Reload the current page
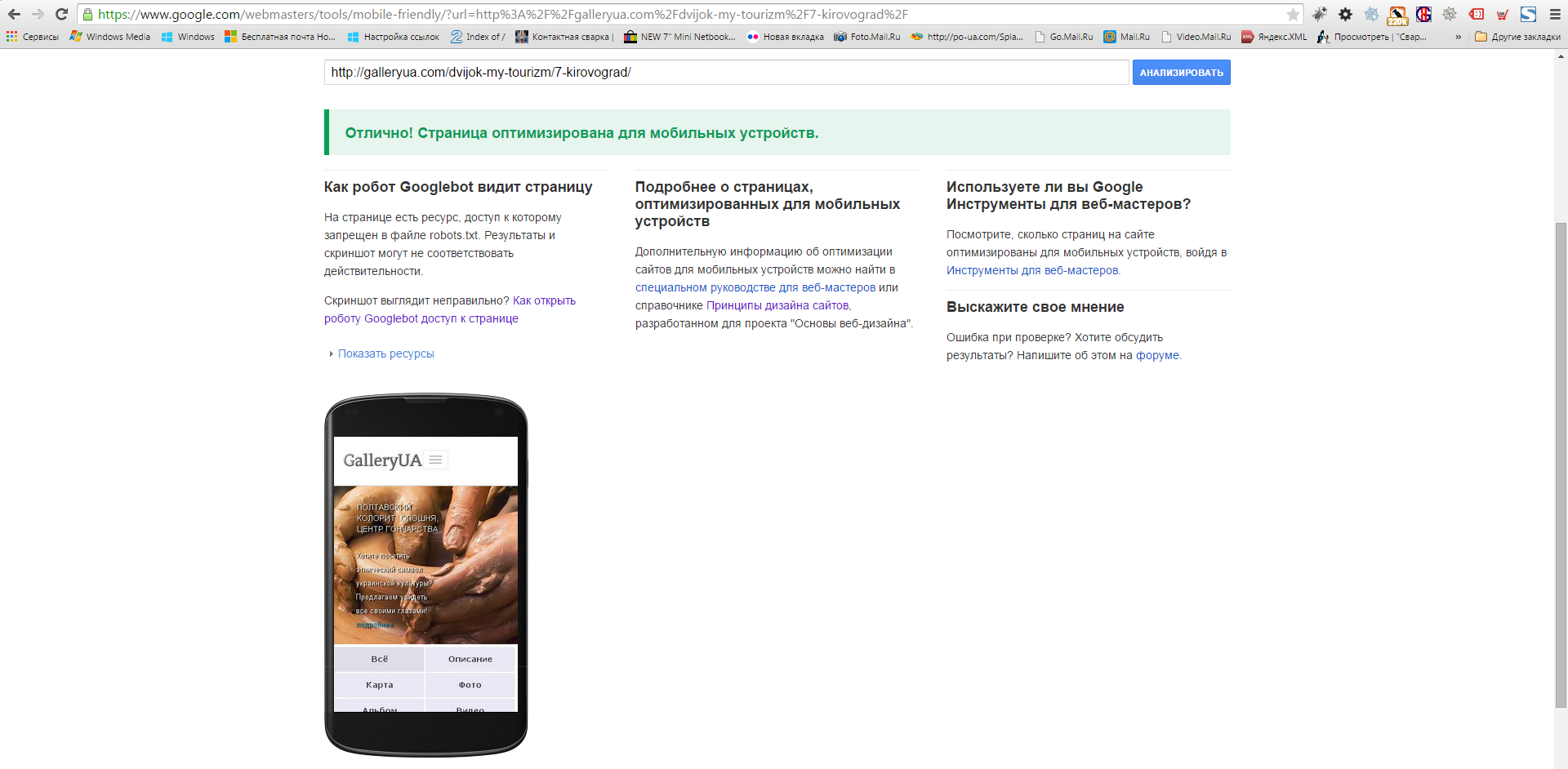 coord(61,14)
